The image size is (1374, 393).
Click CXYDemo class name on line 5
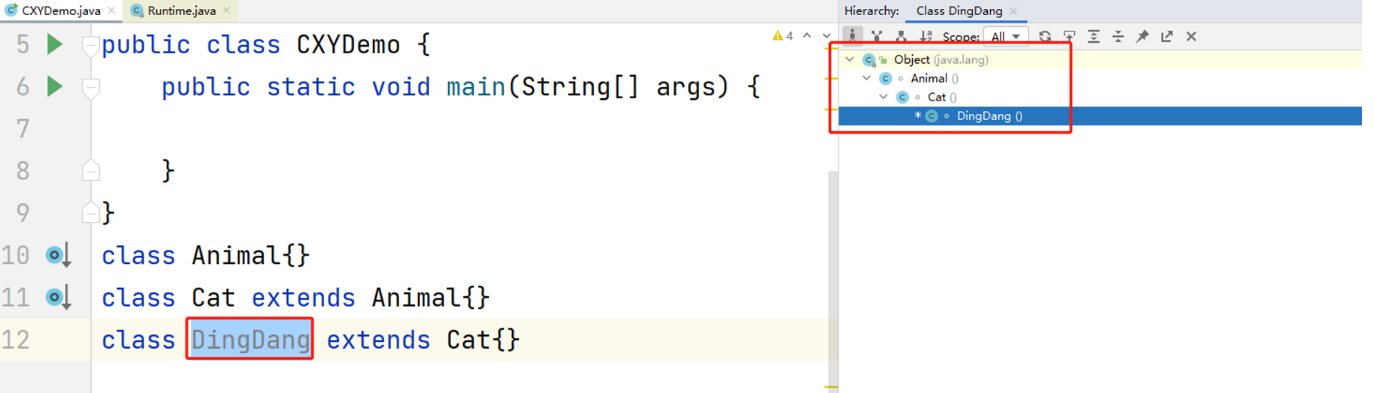349,46
